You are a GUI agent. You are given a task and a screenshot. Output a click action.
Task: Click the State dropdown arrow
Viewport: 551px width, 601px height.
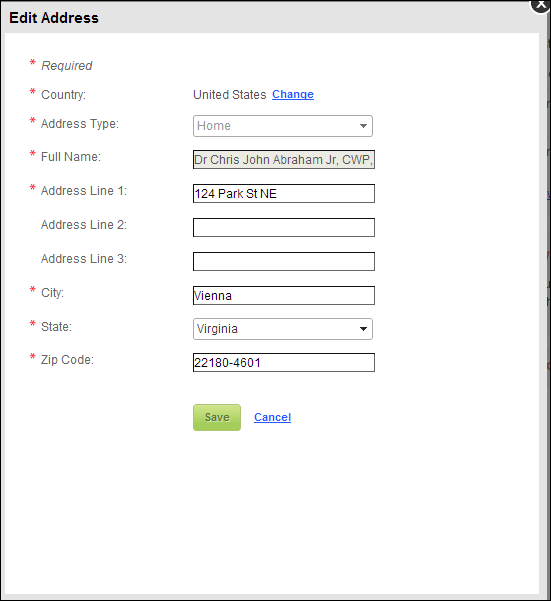[x=363, y=329]
